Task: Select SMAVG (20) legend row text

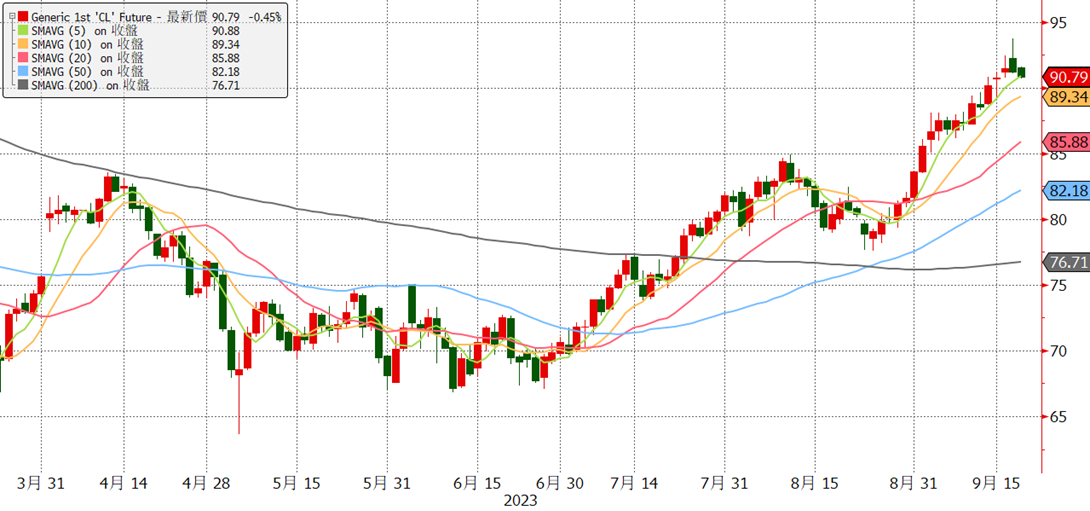Action: point(88,57)
